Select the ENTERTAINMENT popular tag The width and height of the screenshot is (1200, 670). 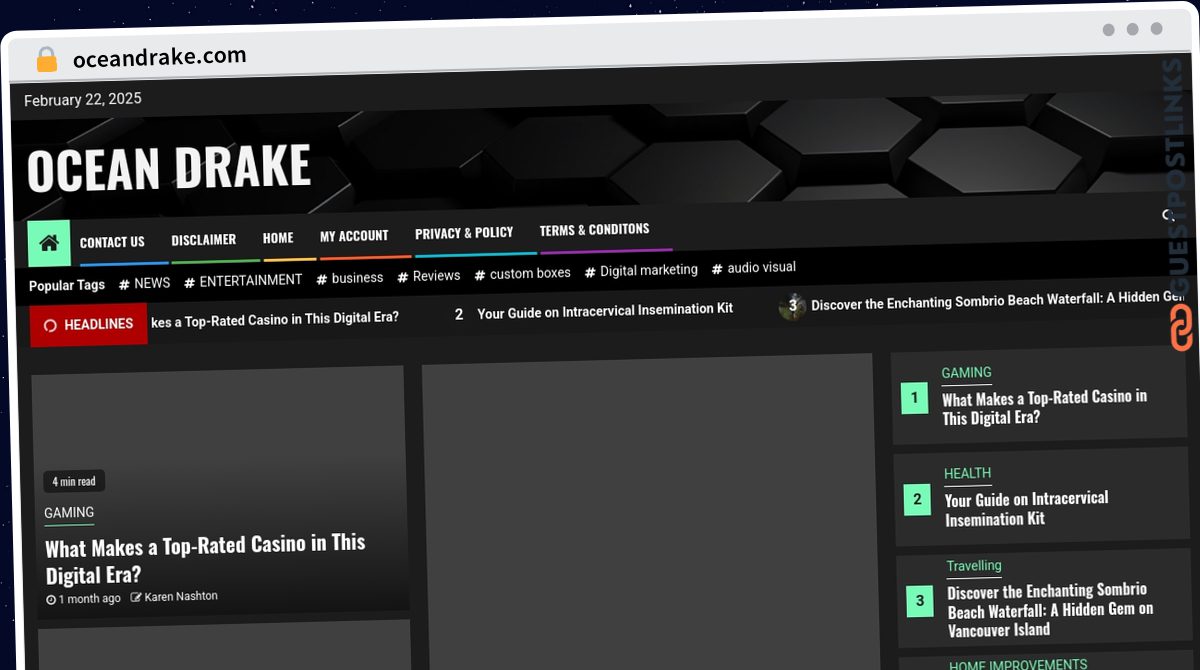(x=243, y=281)
